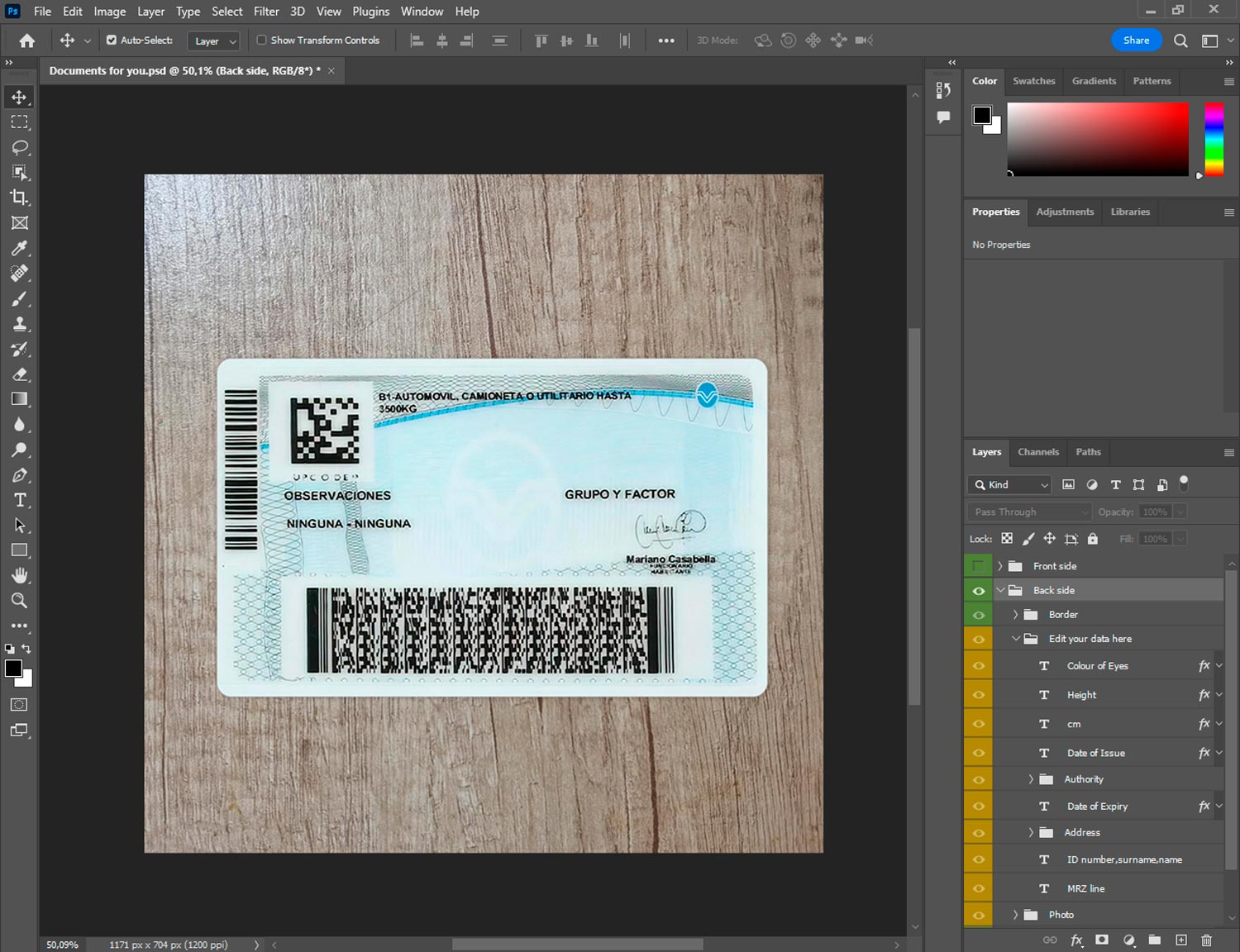Viewport: 1240px width, 952px height.
Task: Select the Lasso tool
Action: [20, 147]
